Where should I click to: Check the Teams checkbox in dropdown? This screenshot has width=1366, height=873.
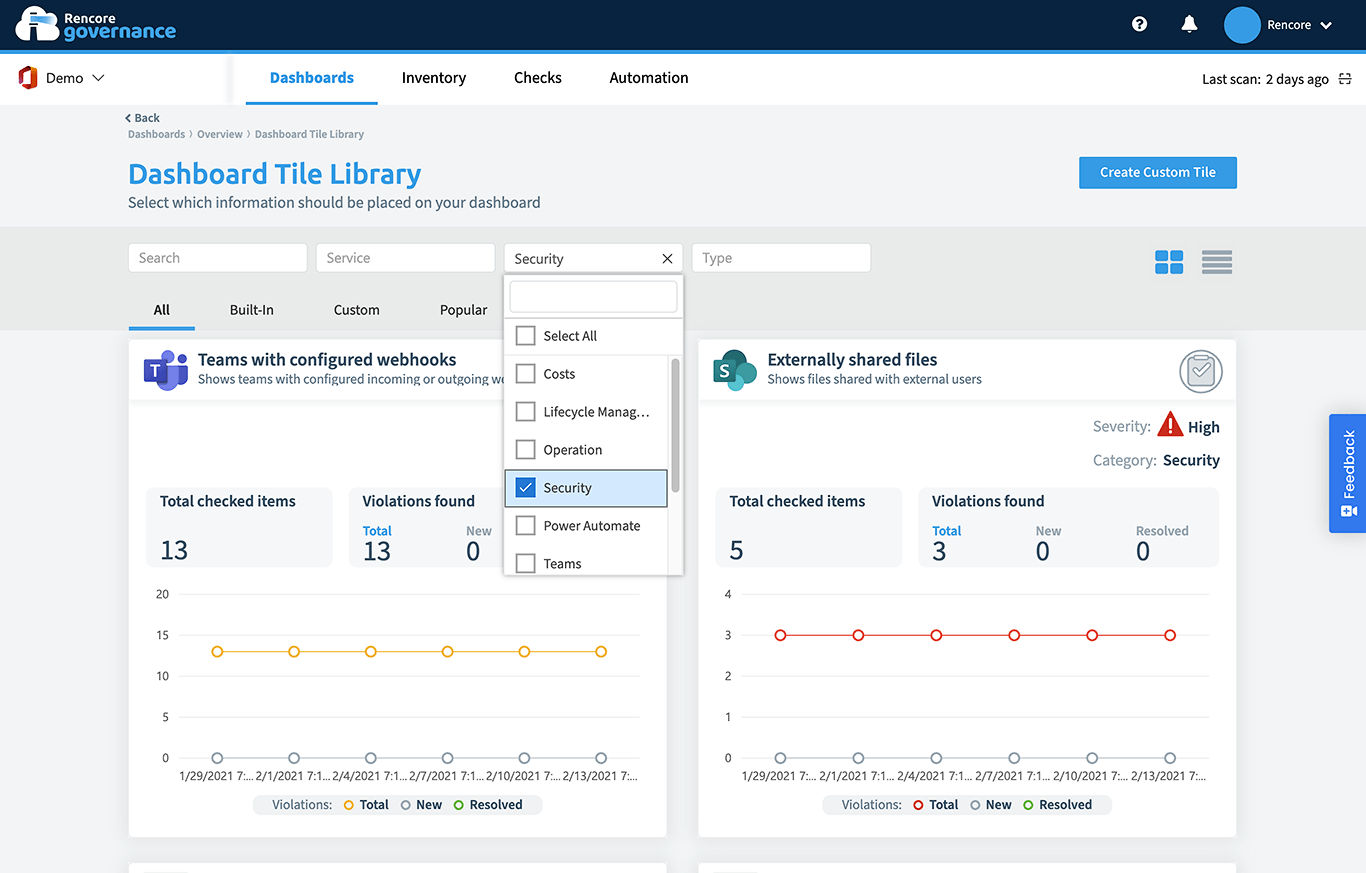click(525, 564)
